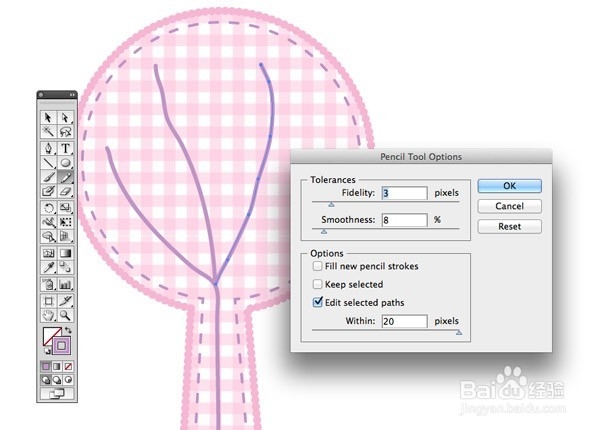Select the Pencil tool
Viewport: 600px width, 430px height.
[65, 177]
